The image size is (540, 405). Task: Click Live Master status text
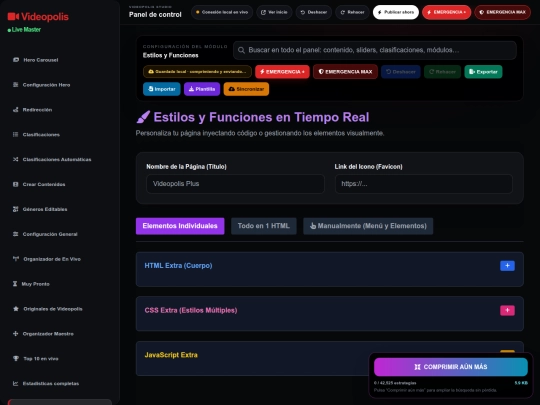pos(26,30)
